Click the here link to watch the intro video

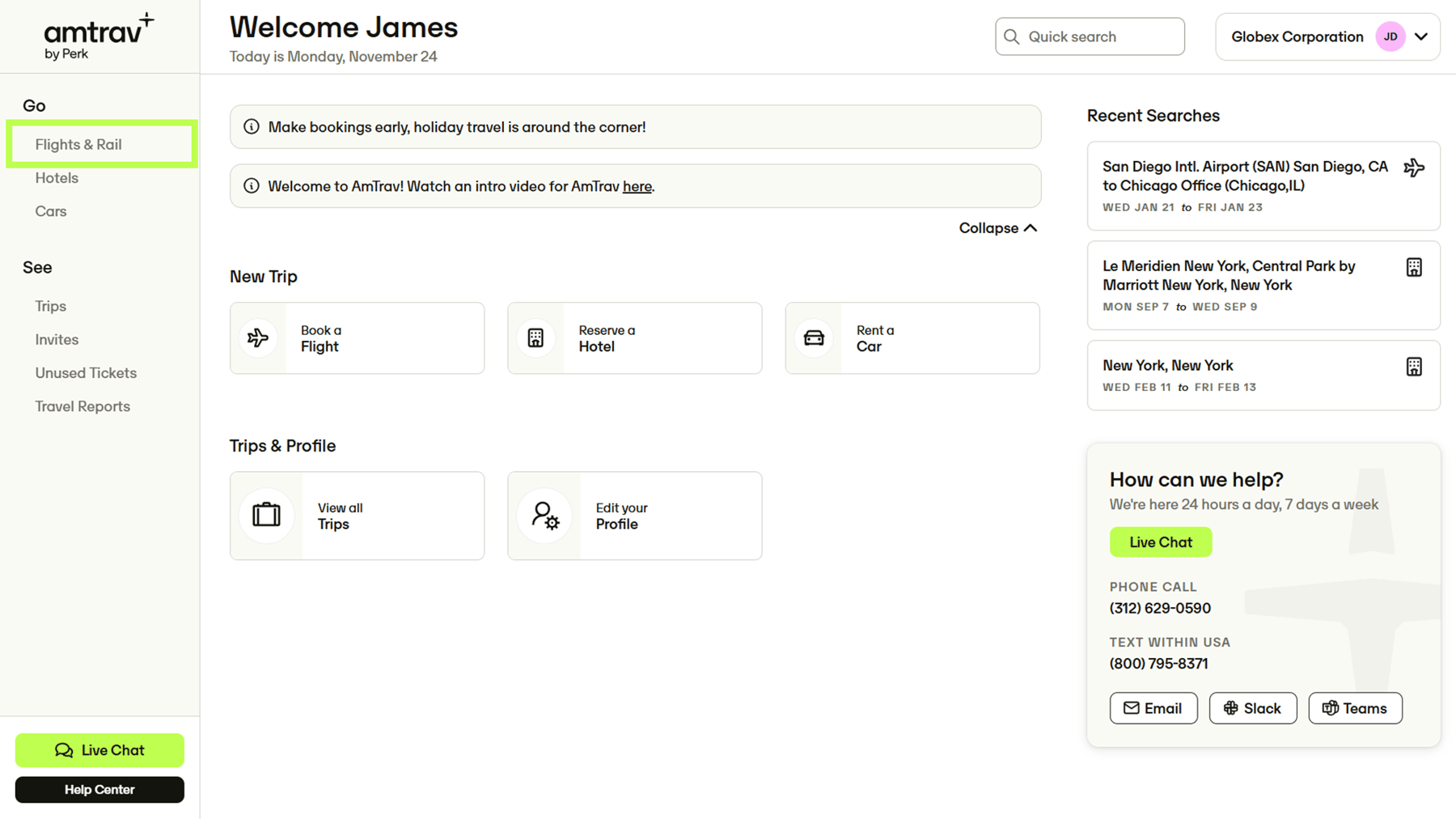click(x=637, y=186)
